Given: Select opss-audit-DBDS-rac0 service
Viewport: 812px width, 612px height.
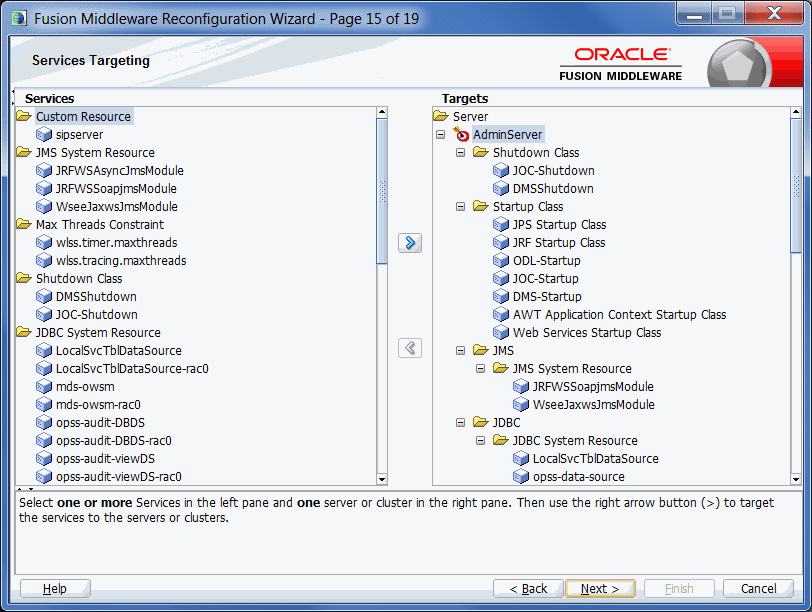Looking at the screenshot, I should (x=114, y=441).
